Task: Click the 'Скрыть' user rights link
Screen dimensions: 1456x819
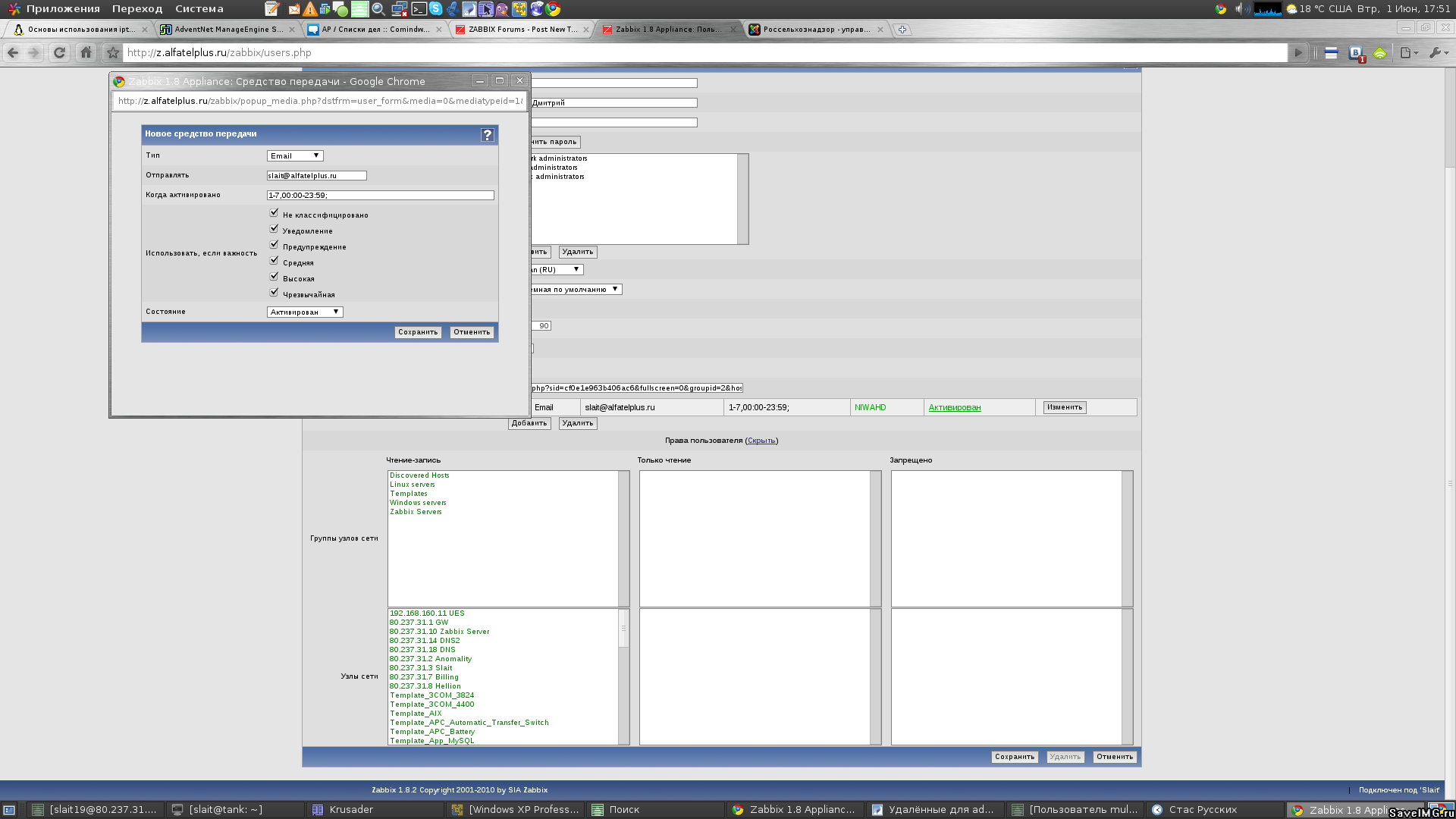Action: coord(761,441)
